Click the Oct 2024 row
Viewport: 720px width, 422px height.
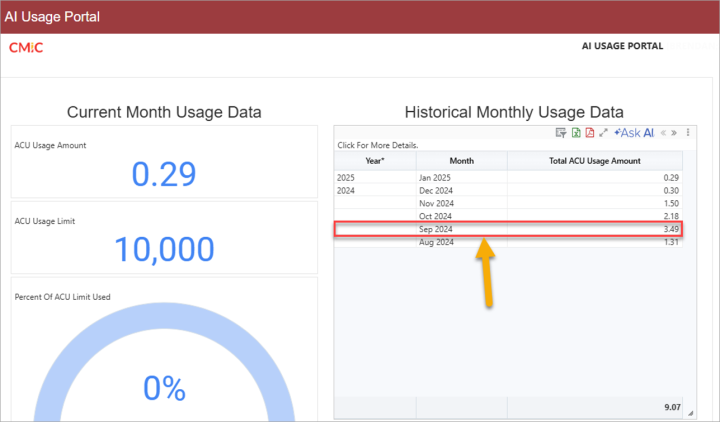pyautogui.click(x=508, y=216)
